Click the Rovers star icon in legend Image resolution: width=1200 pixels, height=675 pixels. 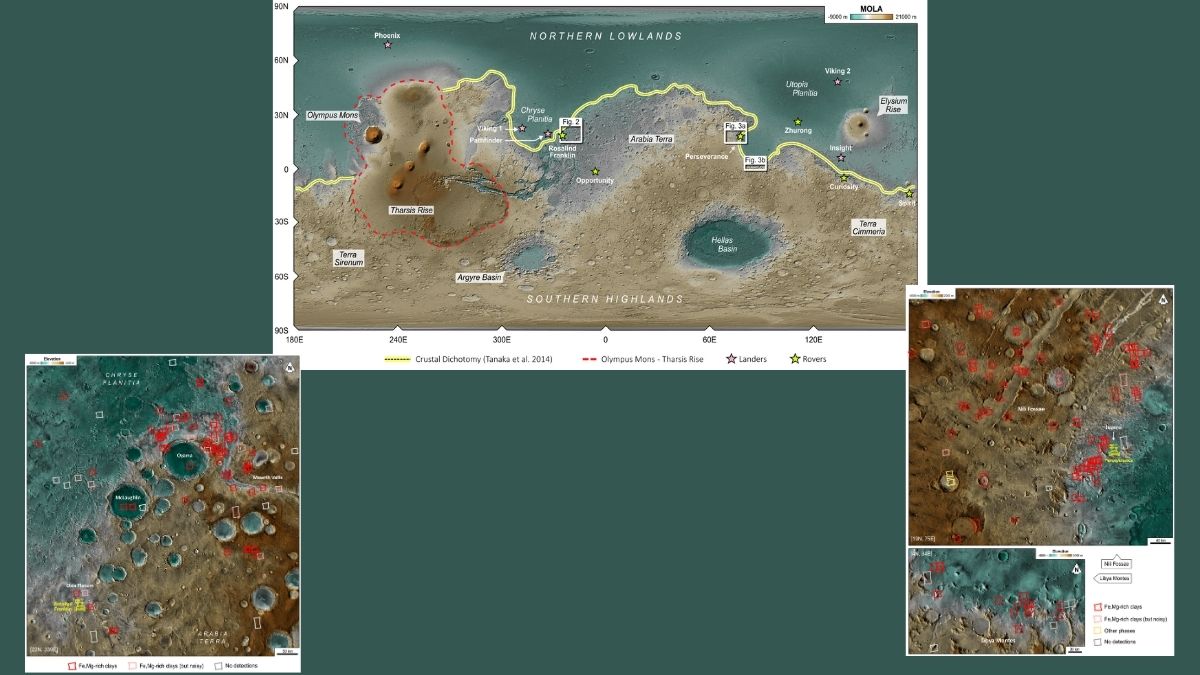[796, 359]
